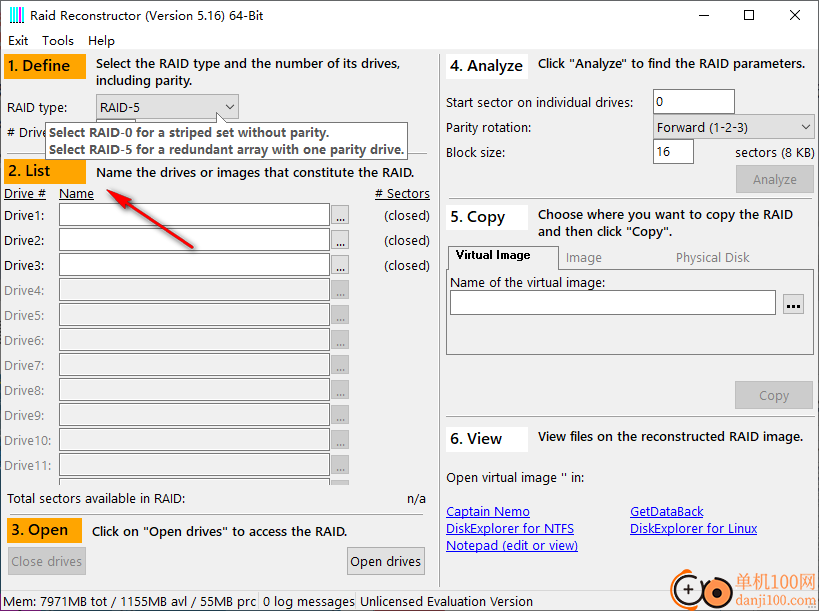Click the "(closed)" status on the Drive3 row
The width and height of the screenshot is (819, 611).
click(x=407, y=266)
